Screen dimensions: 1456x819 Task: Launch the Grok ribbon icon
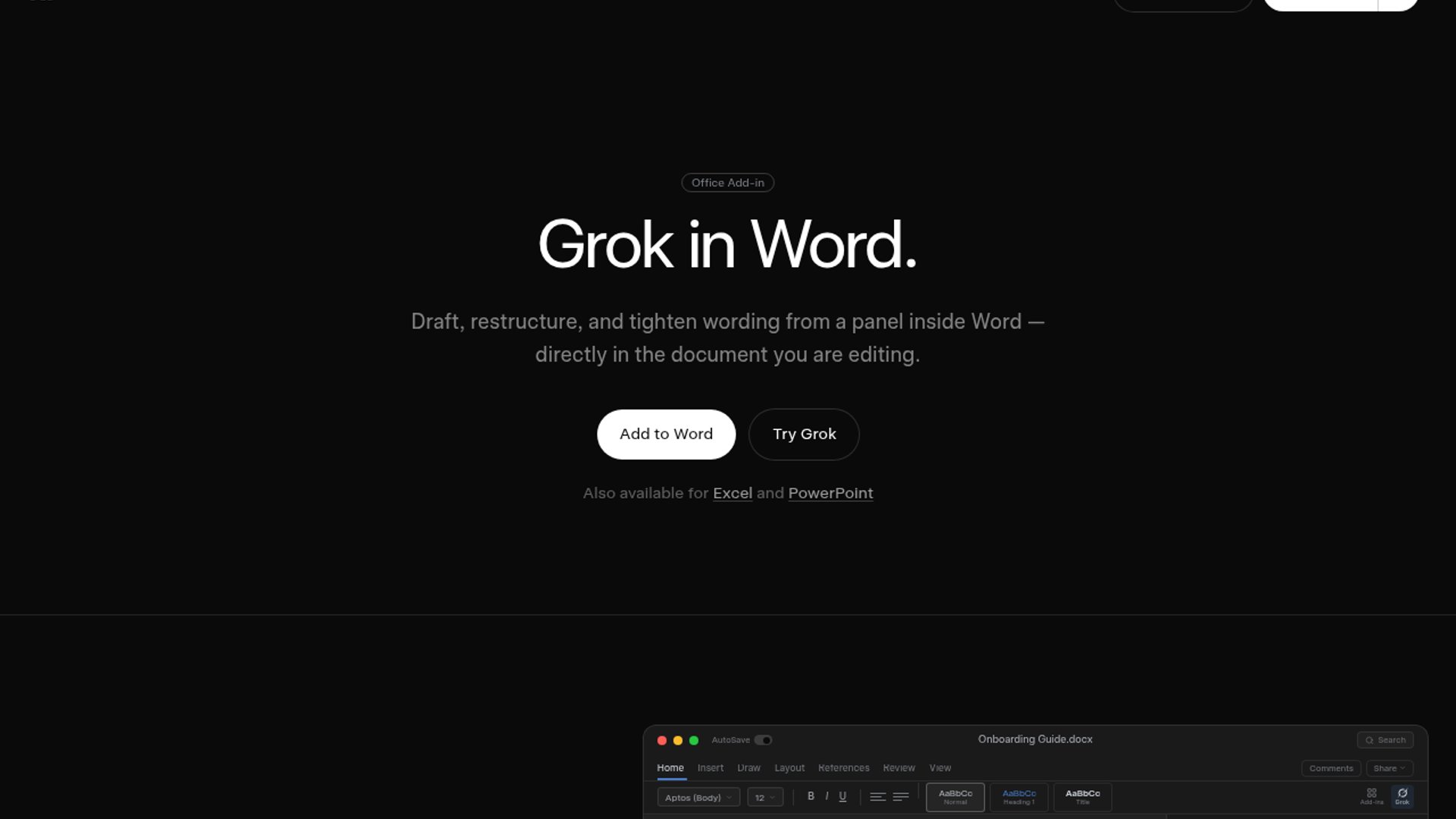click(1402, 796)
